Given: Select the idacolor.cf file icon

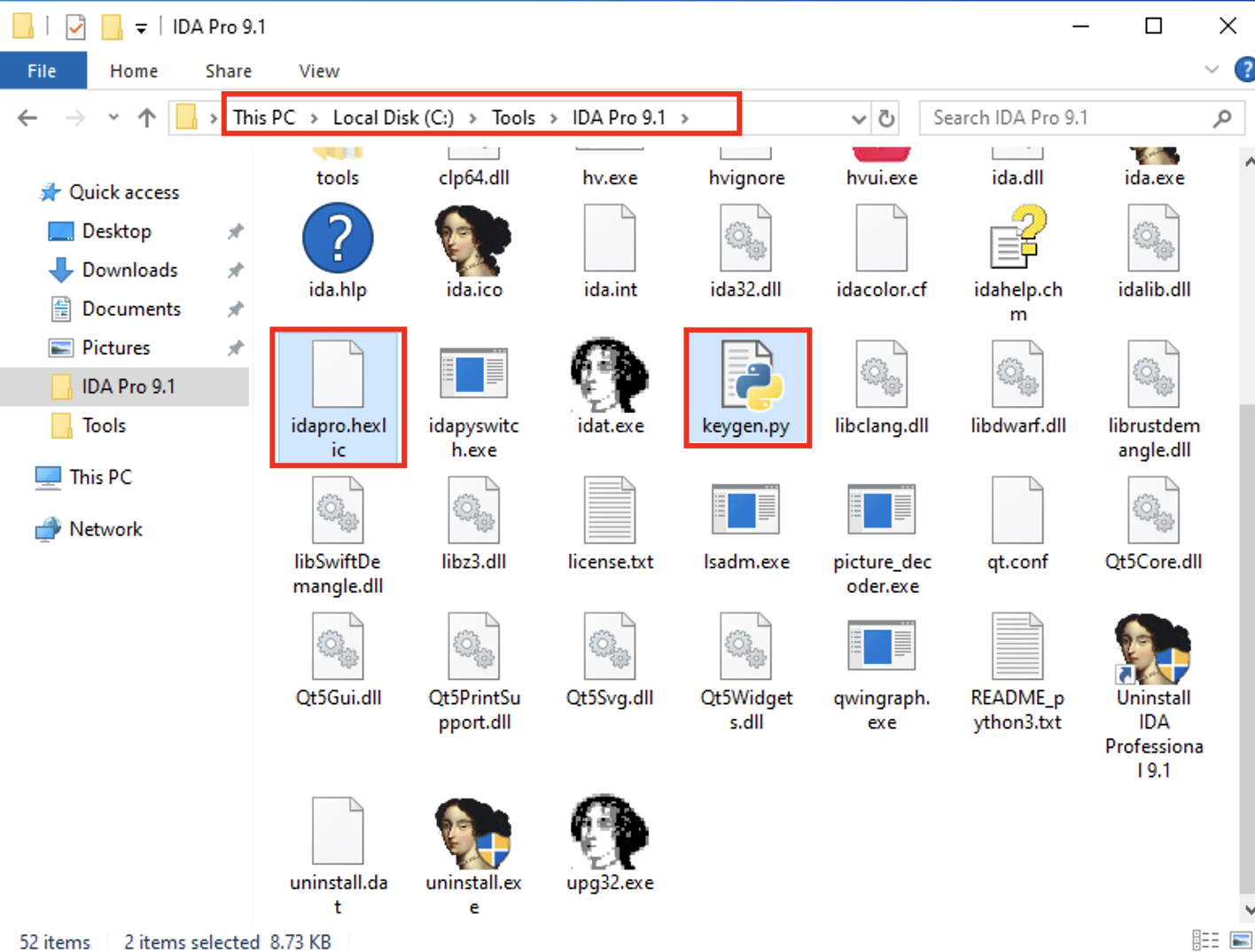Looking at the screenshot, I should 882,238.
